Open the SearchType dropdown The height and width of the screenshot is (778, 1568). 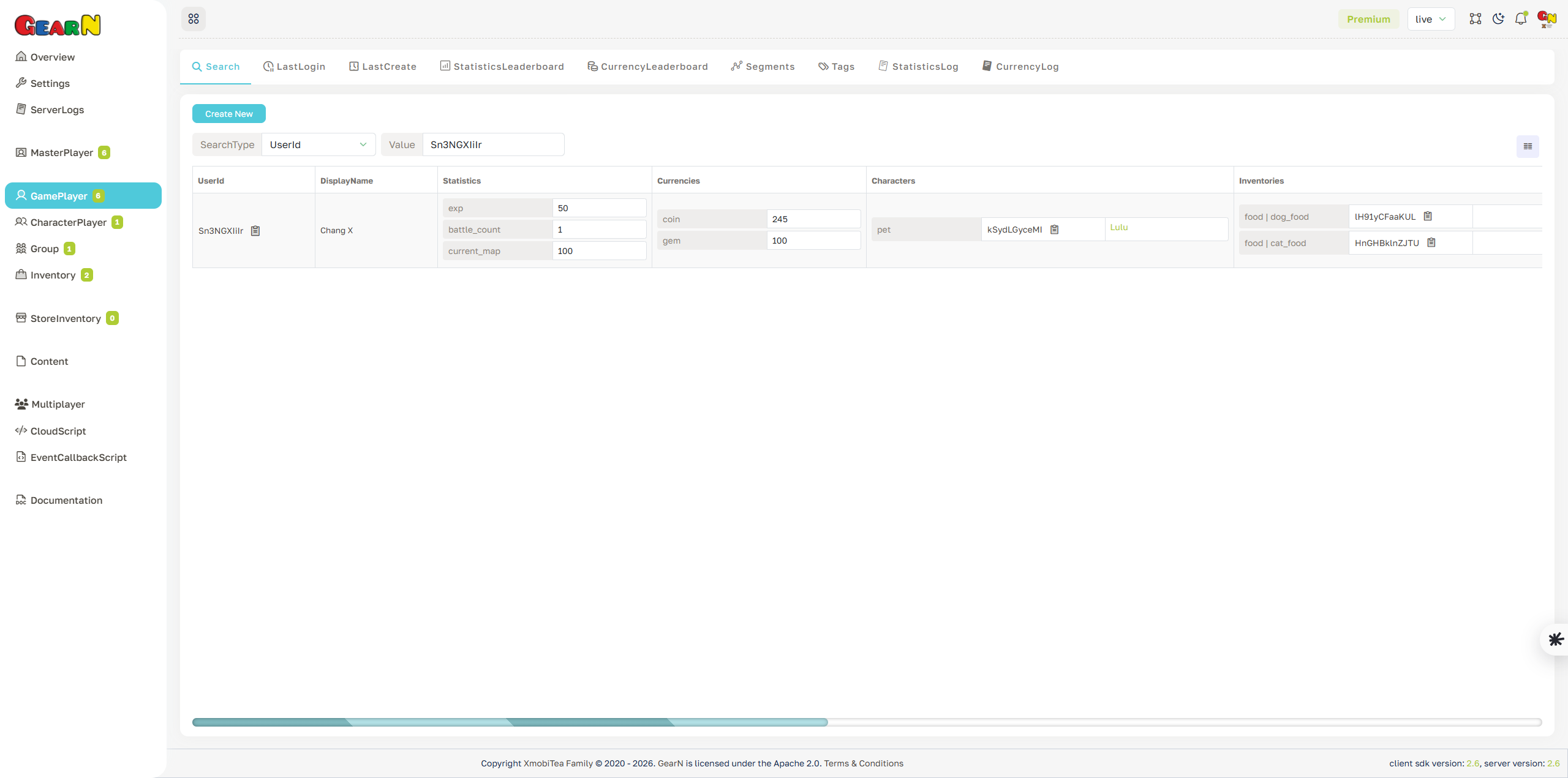coord(318,144)
